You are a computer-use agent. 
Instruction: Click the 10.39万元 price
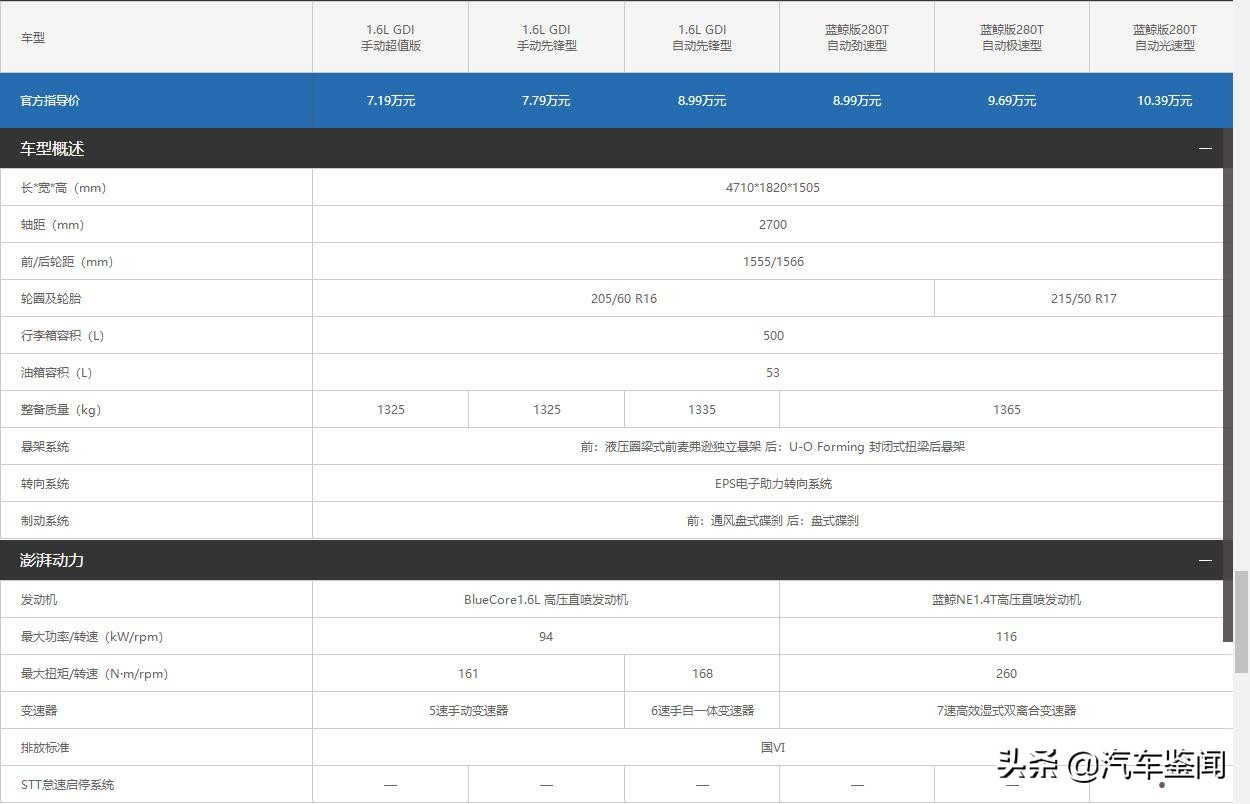tap(1163, 100)
